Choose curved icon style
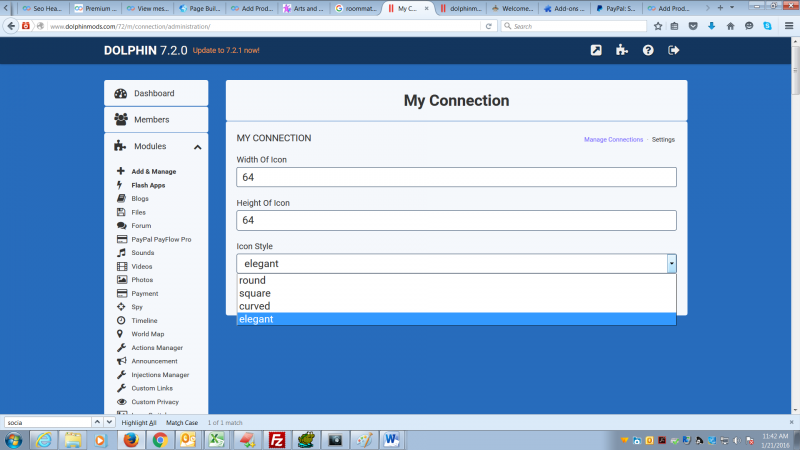This screenshot has width=800, height=450. (x=456, y=306)
